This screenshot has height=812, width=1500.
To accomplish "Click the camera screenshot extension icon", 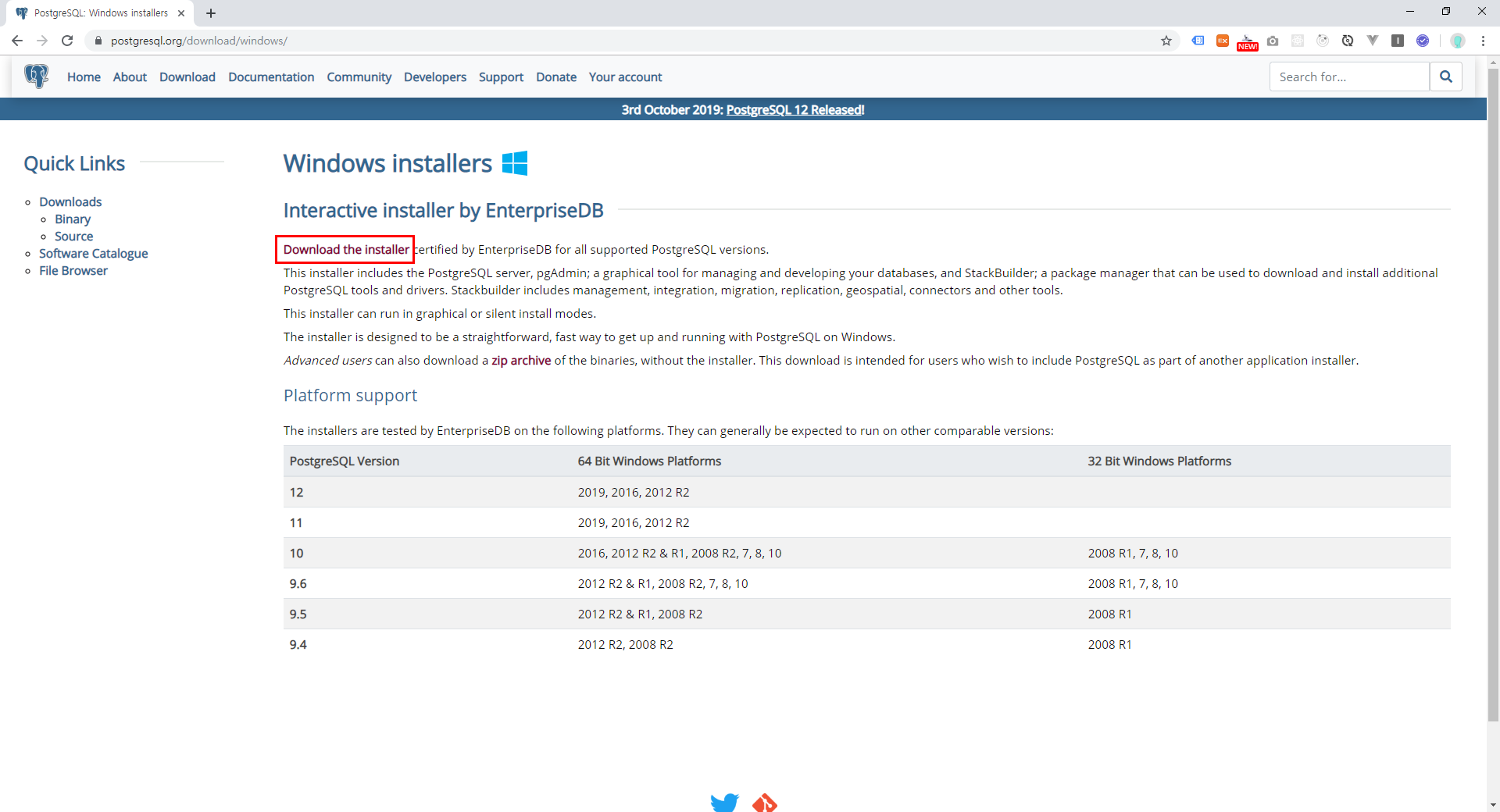I will point(1273,41).
